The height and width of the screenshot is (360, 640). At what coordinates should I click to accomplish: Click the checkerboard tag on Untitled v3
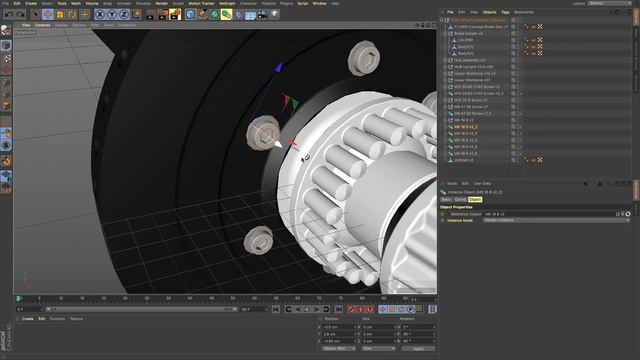coord(540,160)
